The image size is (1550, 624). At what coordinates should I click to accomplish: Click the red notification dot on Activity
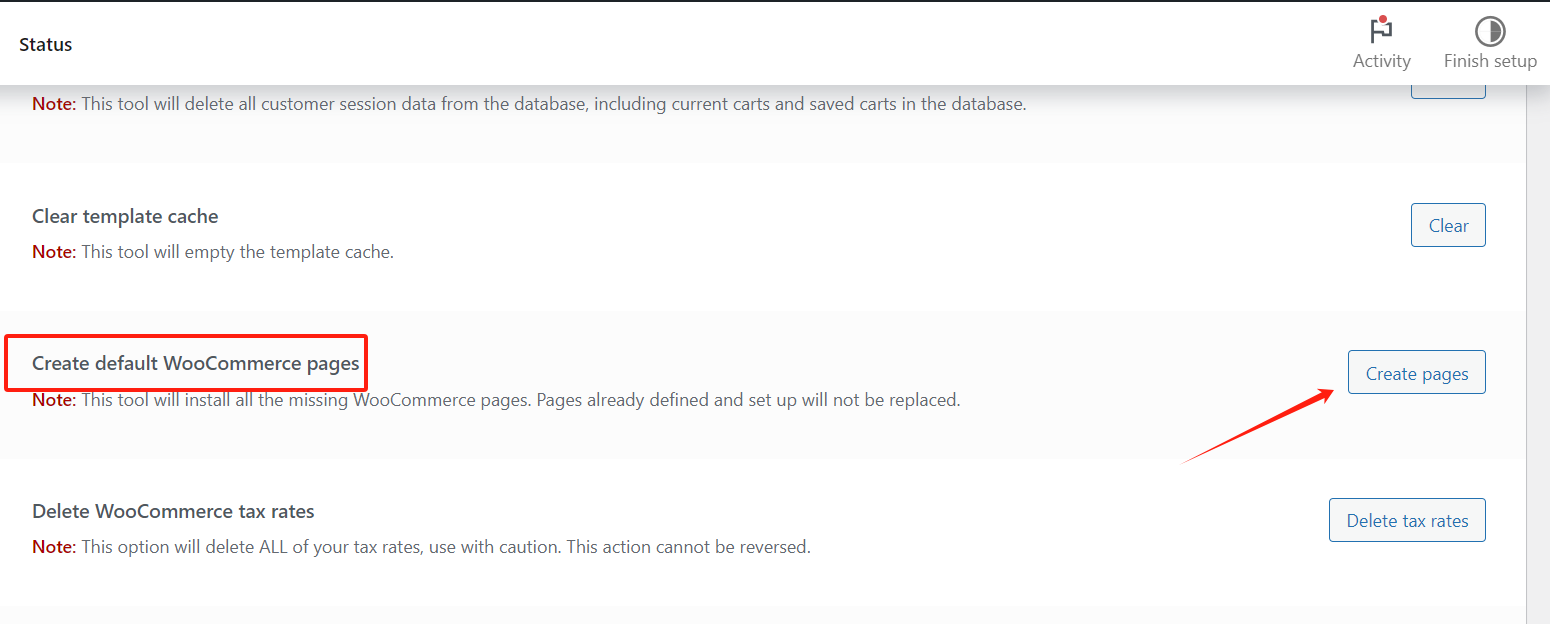pos(1384,19)
